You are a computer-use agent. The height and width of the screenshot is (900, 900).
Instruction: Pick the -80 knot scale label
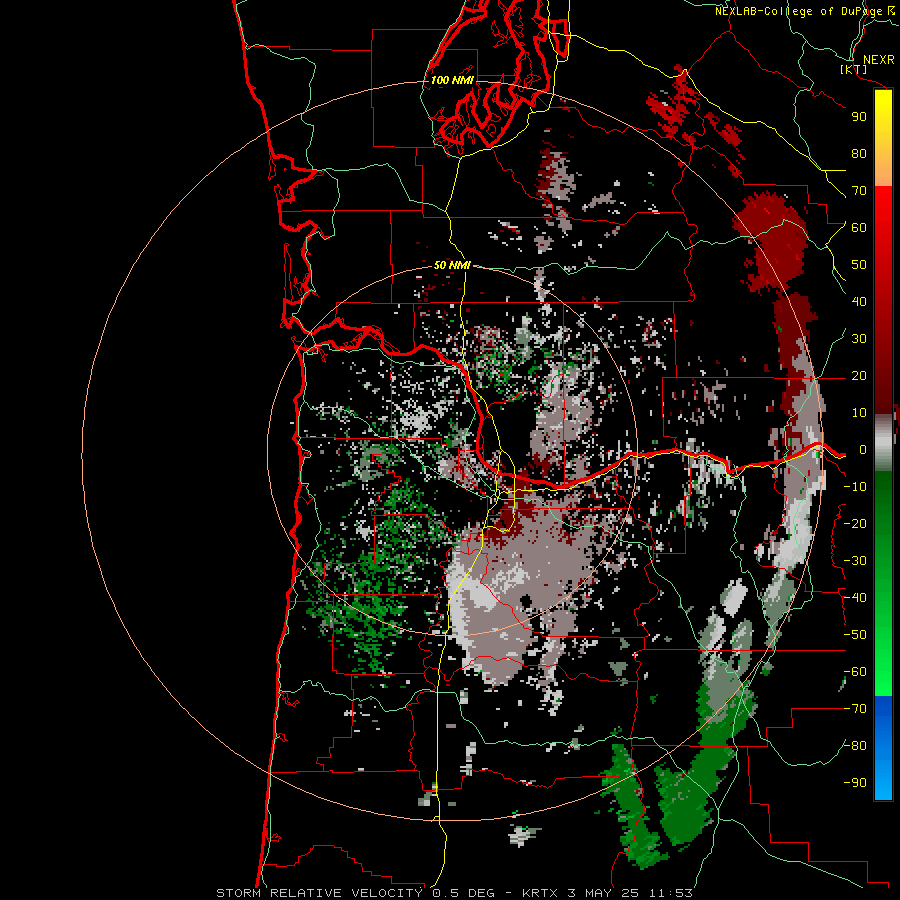point(855,746)
